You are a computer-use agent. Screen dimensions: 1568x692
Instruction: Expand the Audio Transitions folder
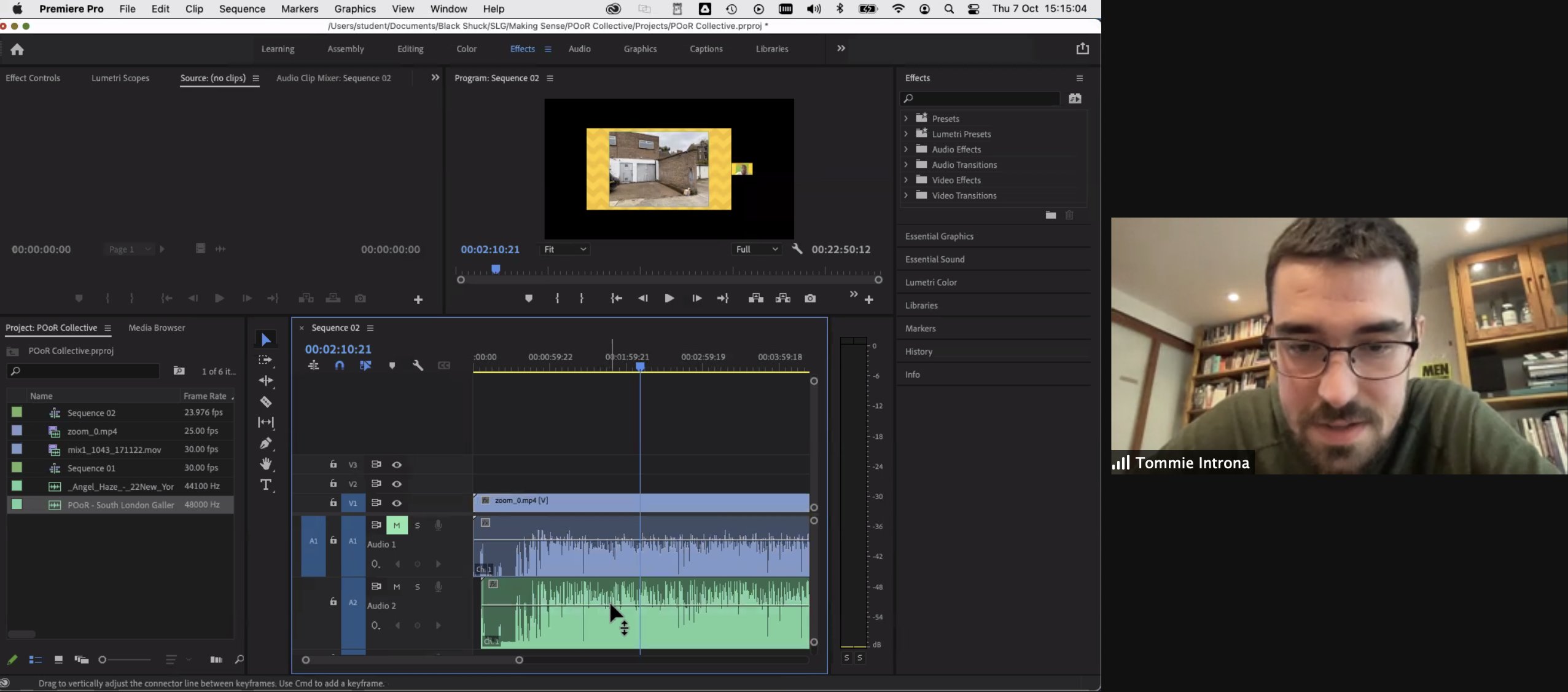[x=906, y=164]
